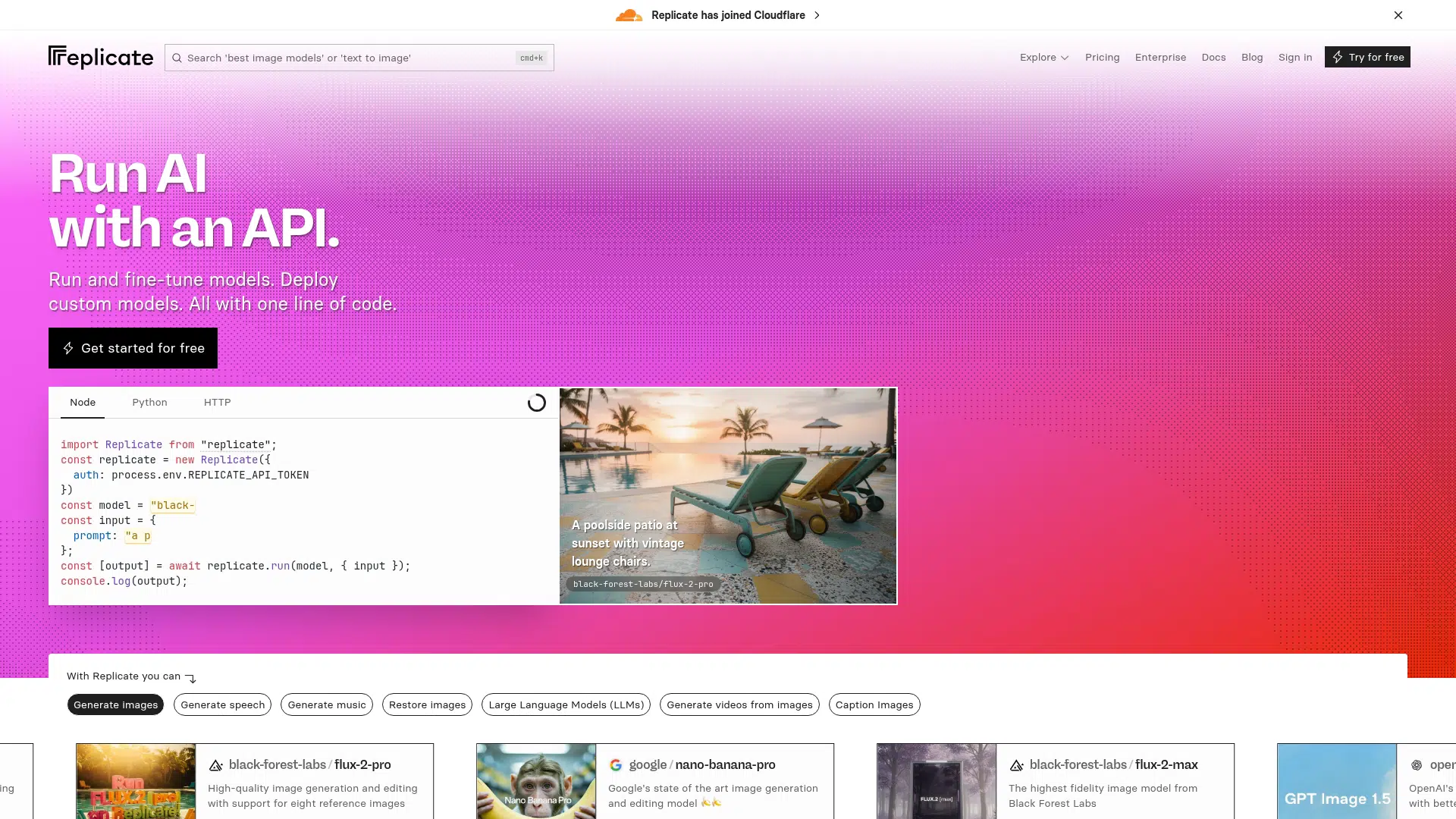1456x819 pixels.
Task: Select the Generate images filter pill
Action: click(115, 704)
